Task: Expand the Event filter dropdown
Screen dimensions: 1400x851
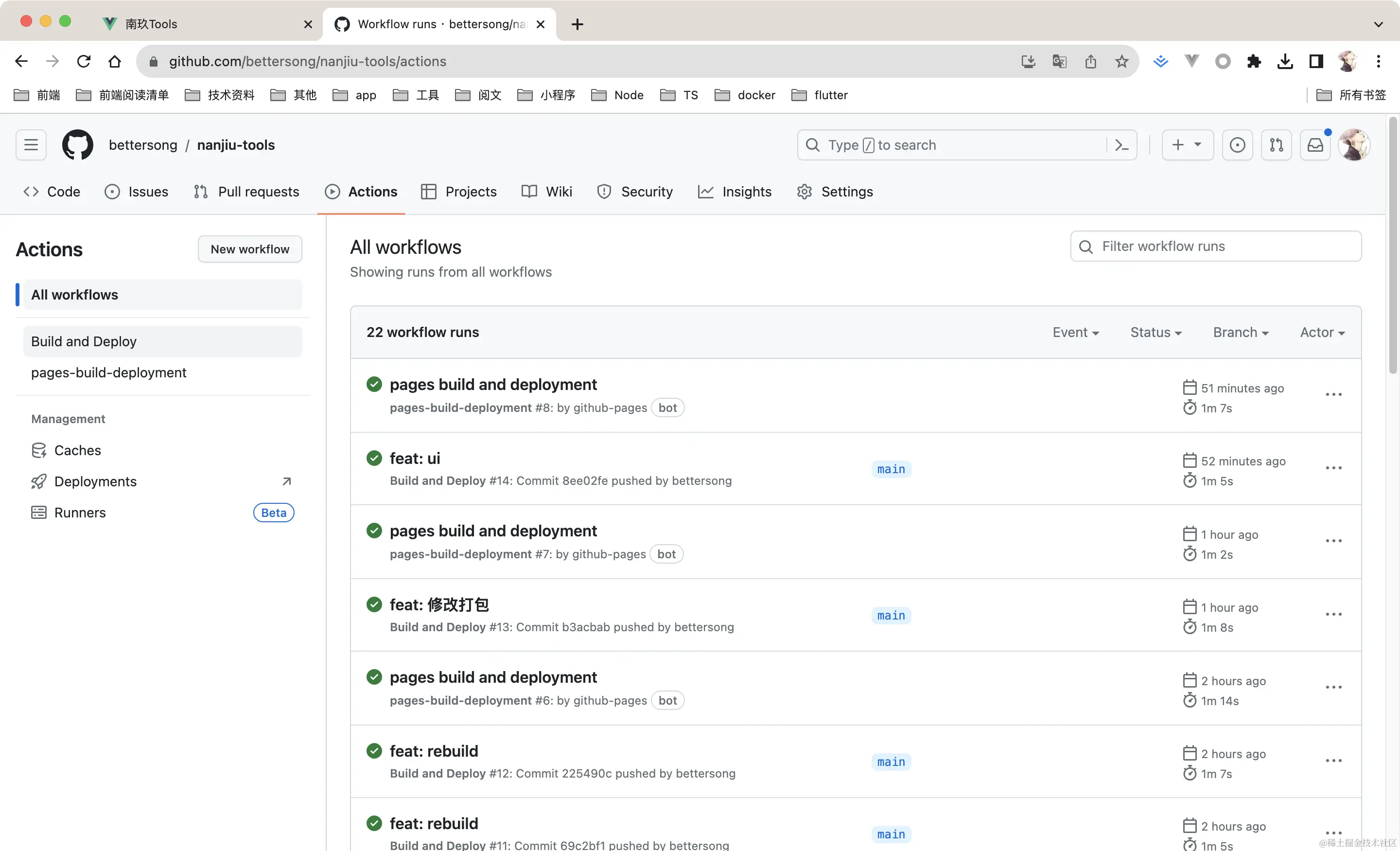Action: (x=1075, y=332)
